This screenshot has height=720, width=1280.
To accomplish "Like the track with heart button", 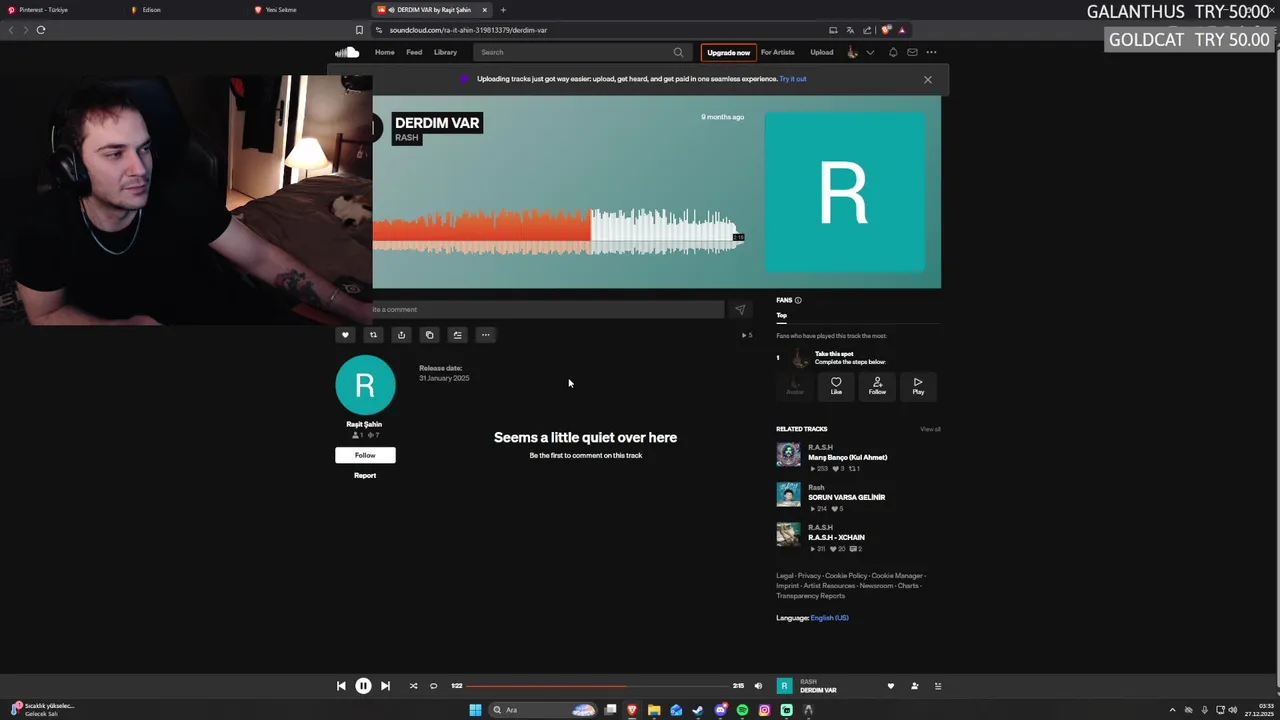I will 345,335.
